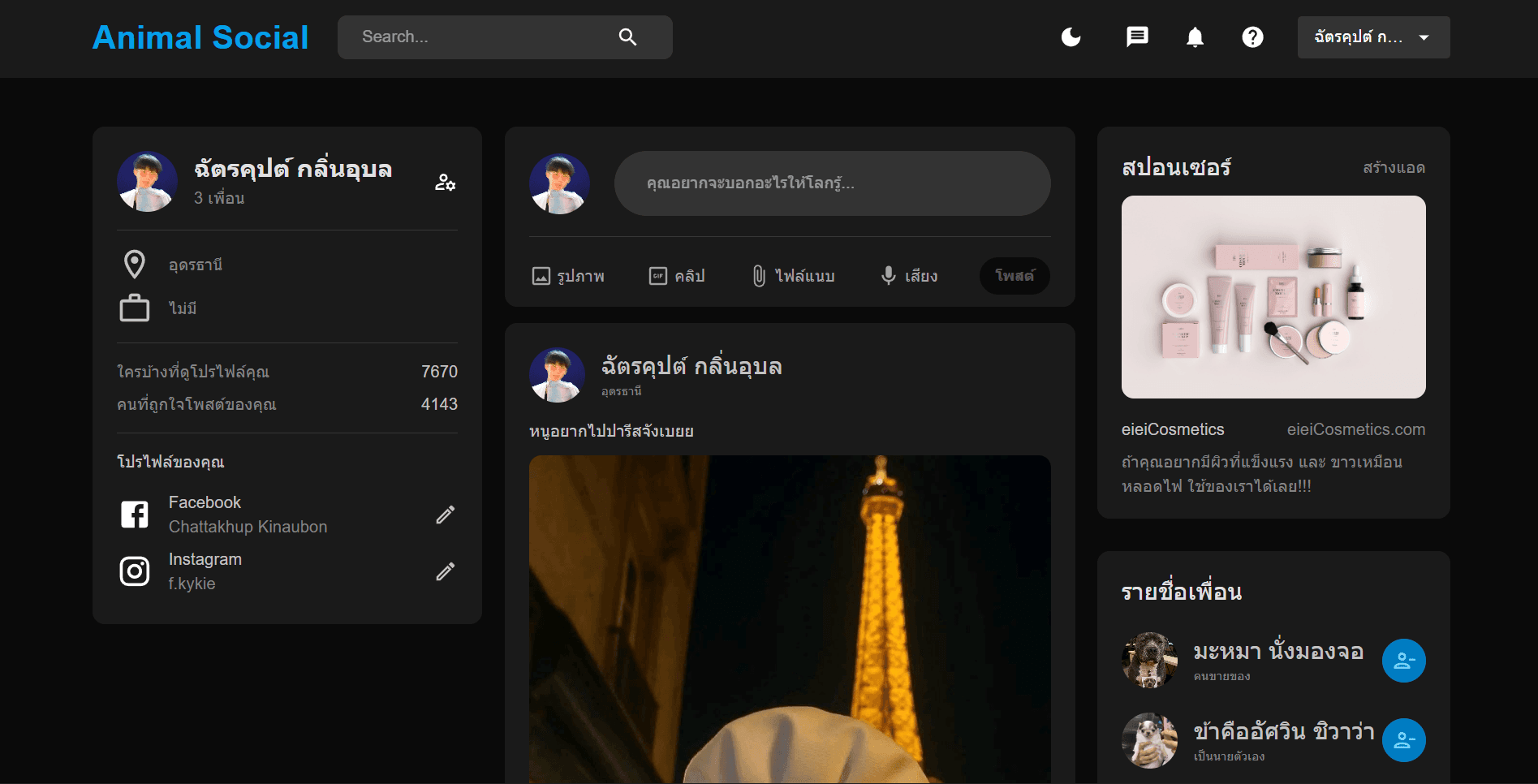
Task: Open profile name ฉัตรคุปต์ กลิ่นอุบล in left card
Action: (x=292, y=169)
